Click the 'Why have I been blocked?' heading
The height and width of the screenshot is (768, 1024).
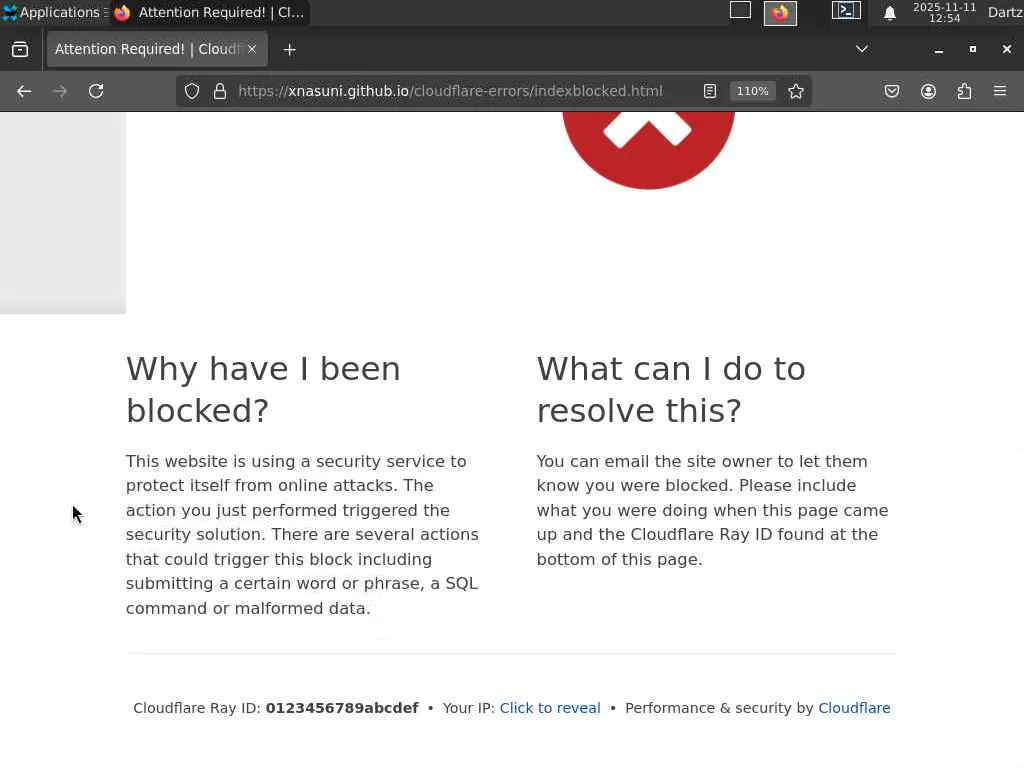point(263,389)
